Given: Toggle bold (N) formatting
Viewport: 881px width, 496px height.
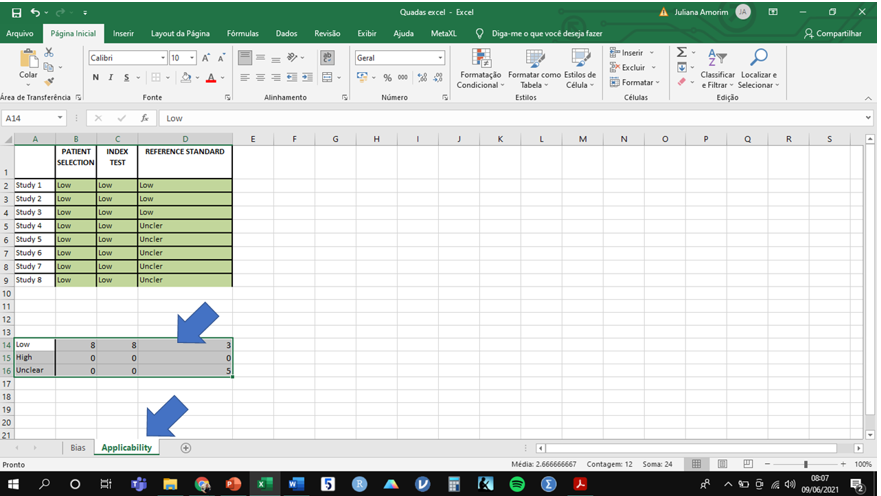Looking at the screenshot, I should click(96, 78).
